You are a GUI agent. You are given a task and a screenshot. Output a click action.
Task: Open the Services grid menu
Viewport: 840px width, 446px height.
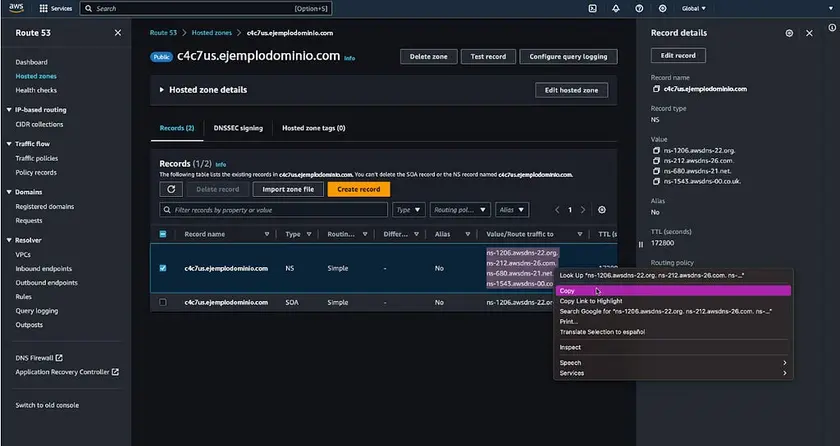tap(55, 9)
